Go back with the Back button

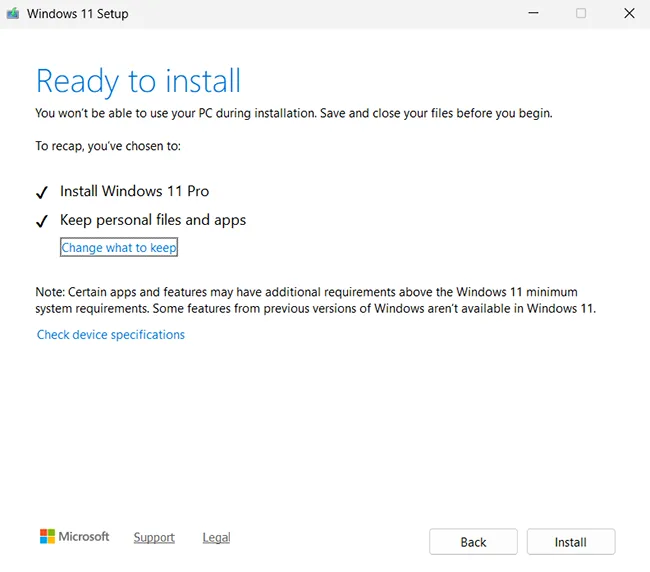click(473, 541)
